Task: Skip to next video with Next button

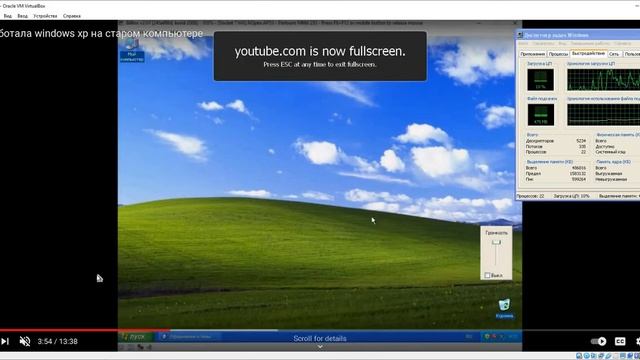Action: pyautogui.click(x=5, y=341)
